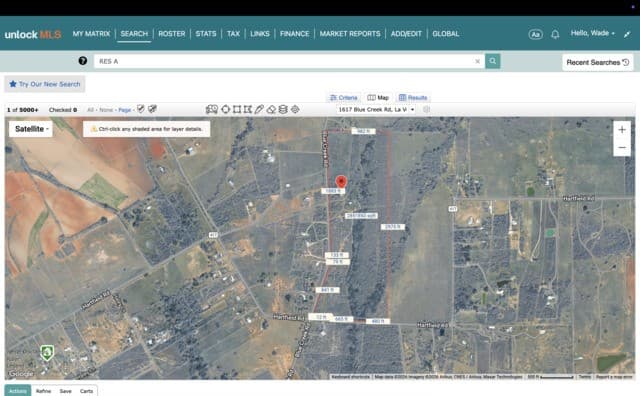The height and width of the screenshot is (396, 640).
Task: Select the draw radius circle tool
Action: pyautogui.click(x=225, y=109)
